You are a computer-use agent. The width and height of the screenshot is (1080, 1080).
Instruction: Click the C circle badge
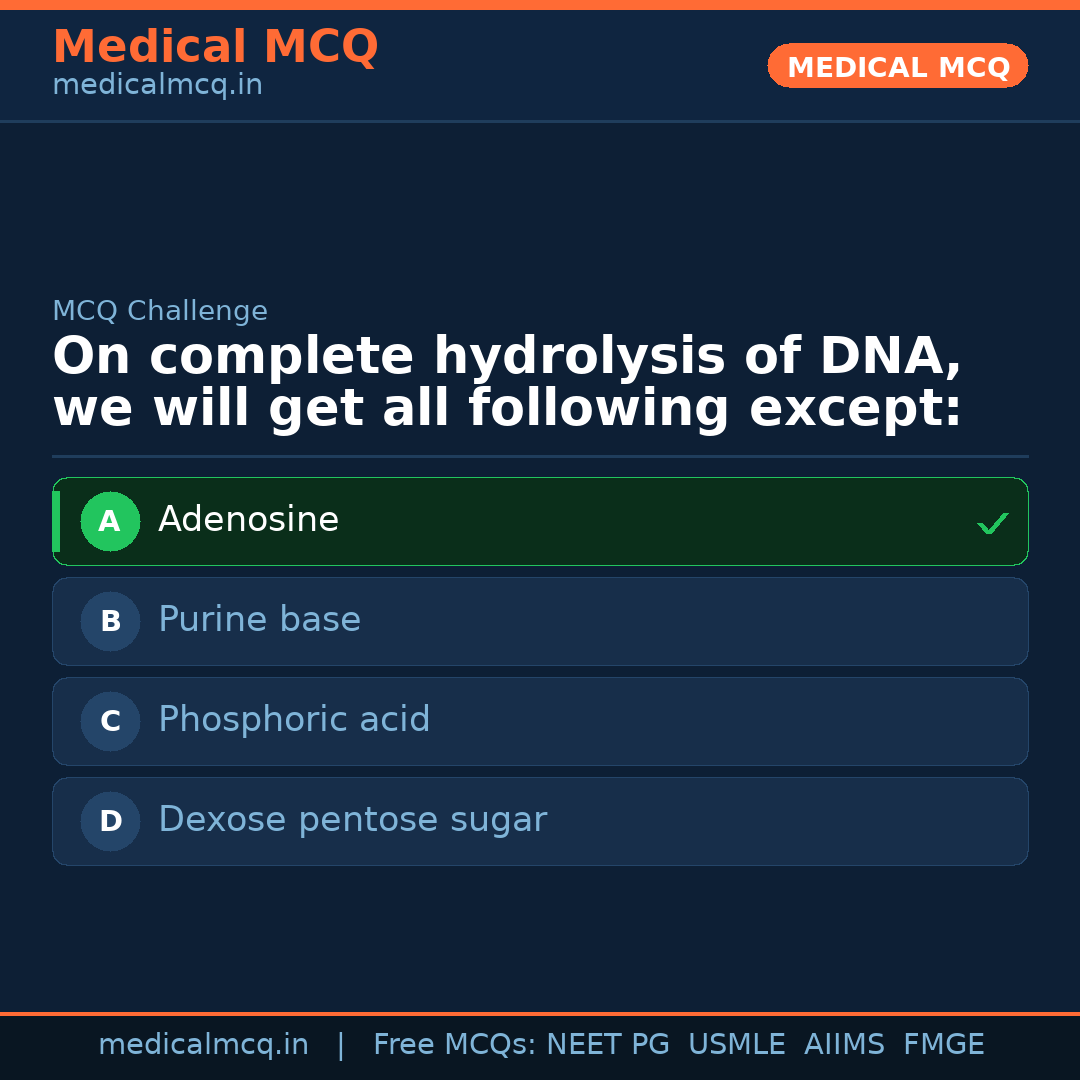110,721
